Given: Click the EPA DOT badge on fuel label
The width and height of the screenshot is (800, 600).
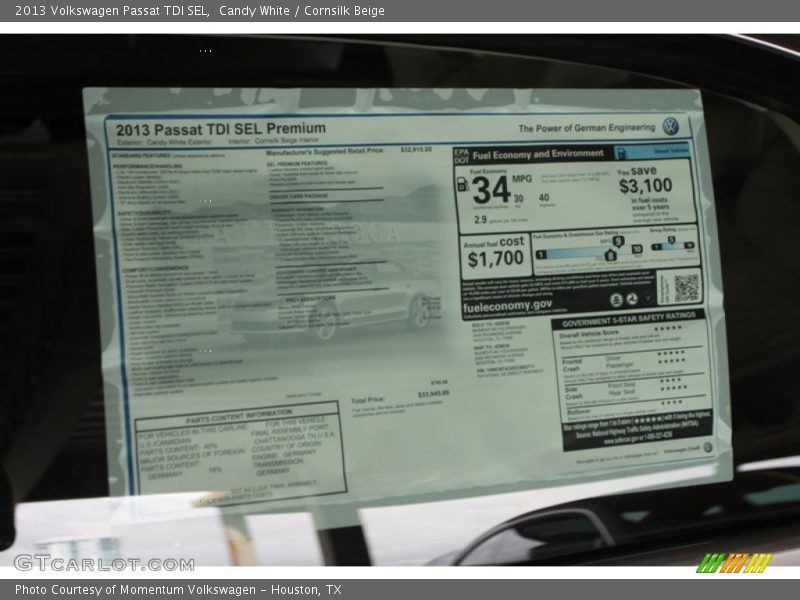Looking at the screenshot, I should (x=461, y=155).
